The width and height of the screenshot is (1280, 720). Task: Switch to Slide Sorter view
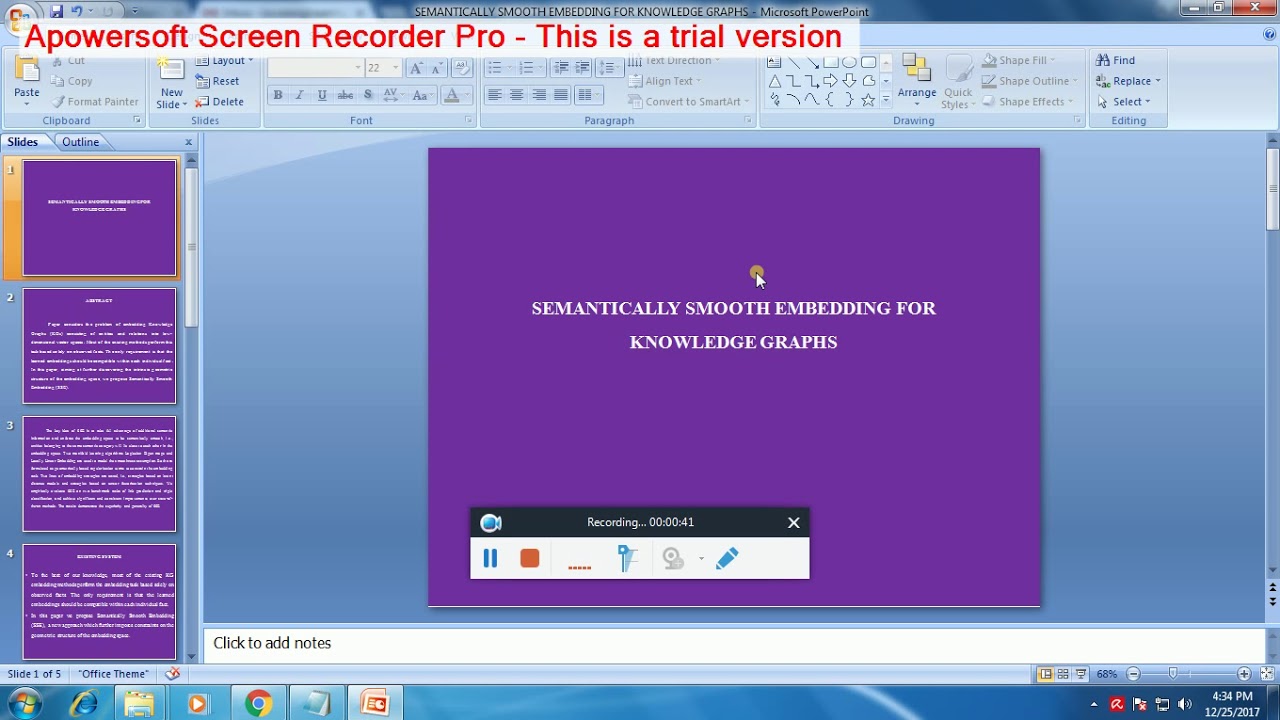[1063, 674]
